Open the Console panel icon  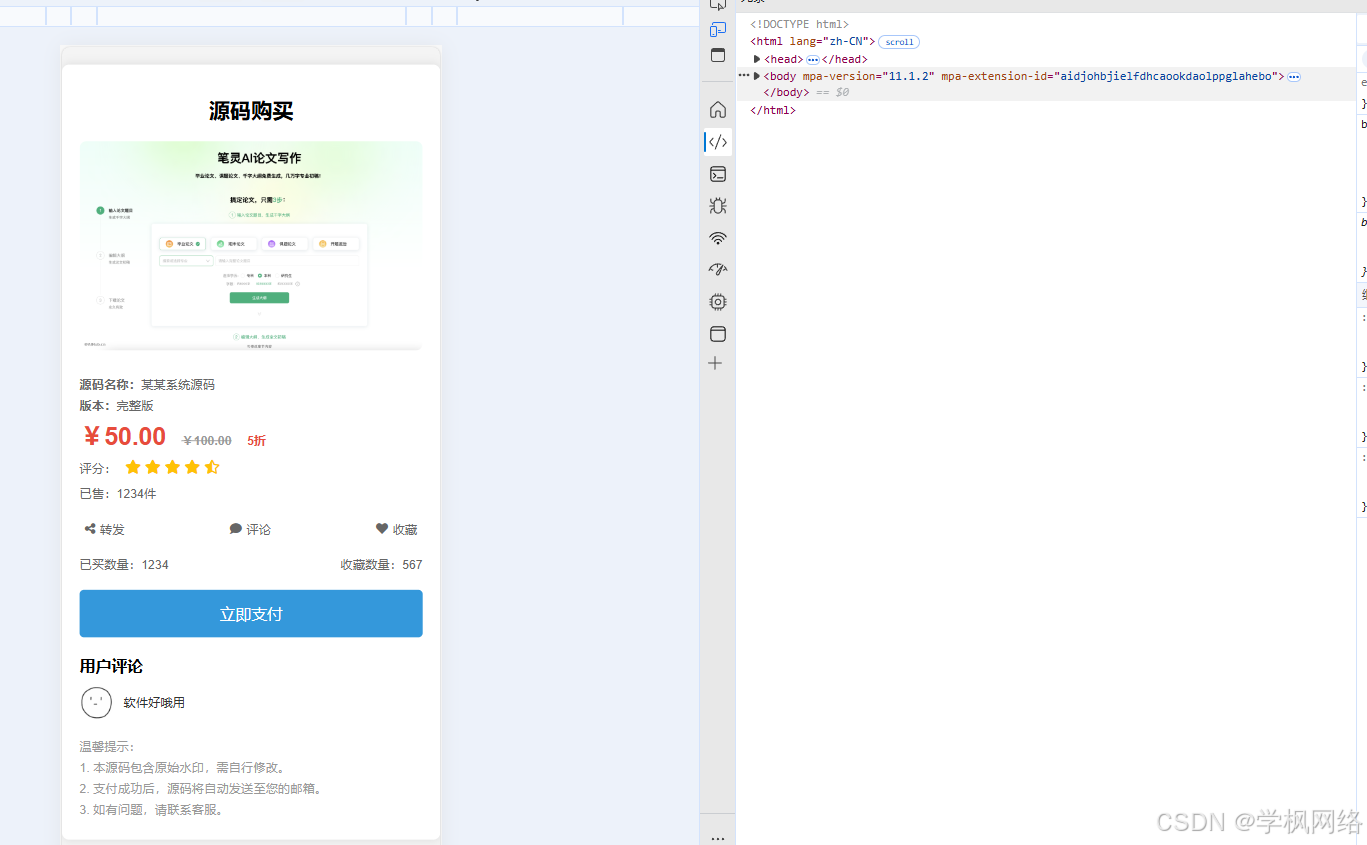coord(718,174)
